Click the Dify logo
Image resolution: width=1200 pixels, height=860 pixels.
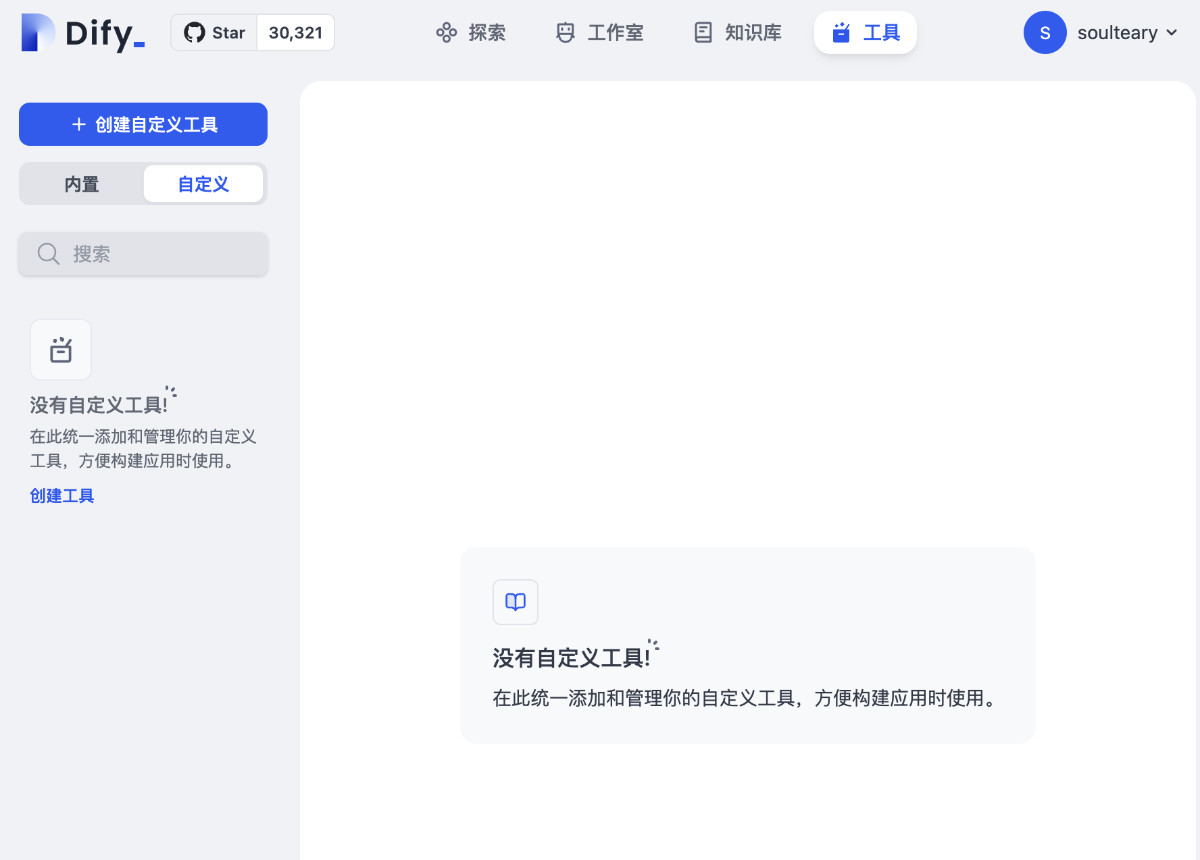pyautogui.click(x=83, y=33)
